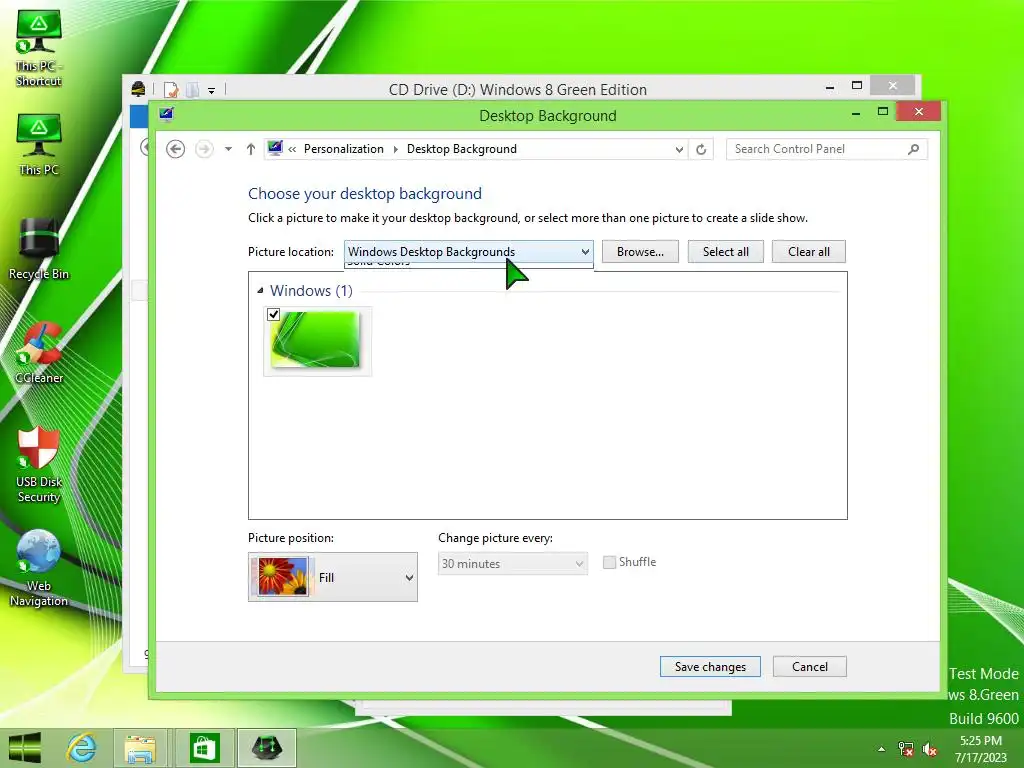Screen dimensions: 1024x768
Task: Click Properties icon in CD Drive toolbar
Action: 171,89
